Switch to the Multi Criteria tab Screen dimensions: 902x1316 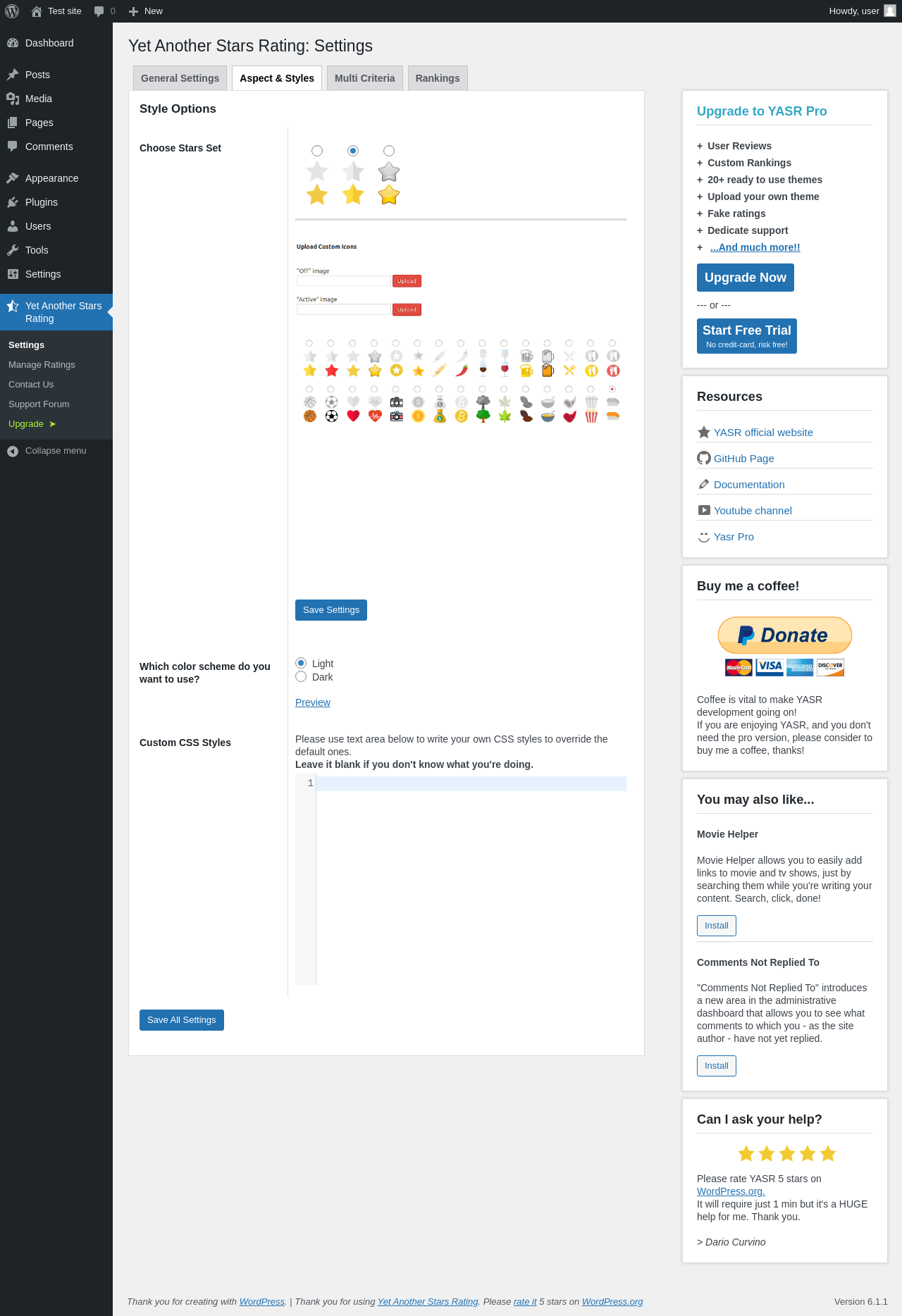[364, 78]
